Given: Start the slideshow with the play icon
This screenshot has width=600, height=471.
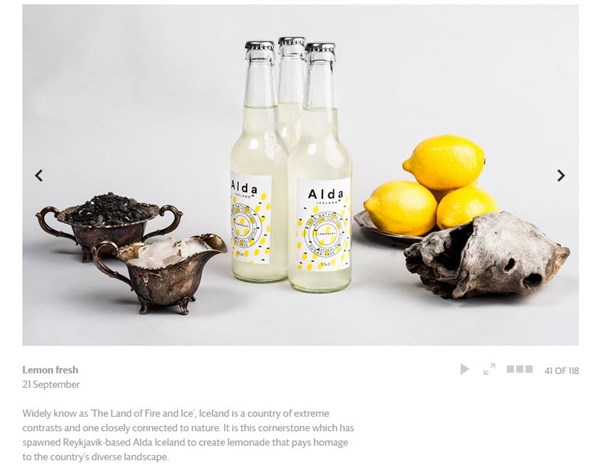Looking at the screenshot, I should (x=465, y=369).
